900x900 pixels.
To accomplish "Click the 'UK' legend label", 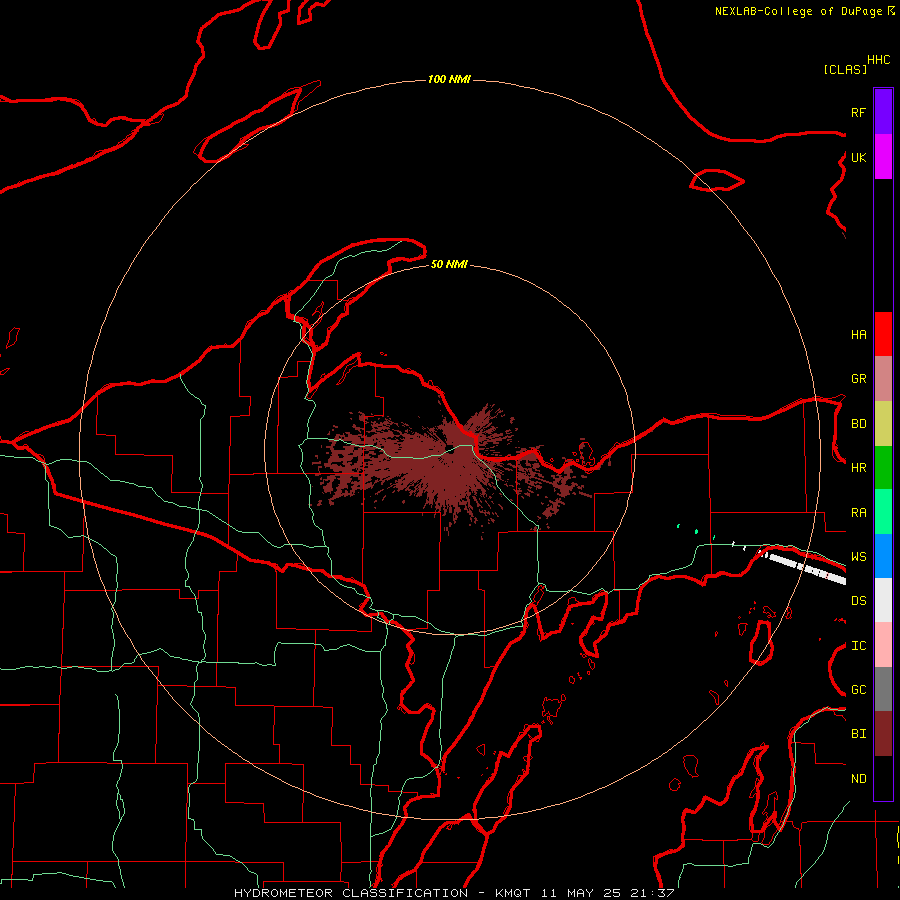I will click(858, 157).
